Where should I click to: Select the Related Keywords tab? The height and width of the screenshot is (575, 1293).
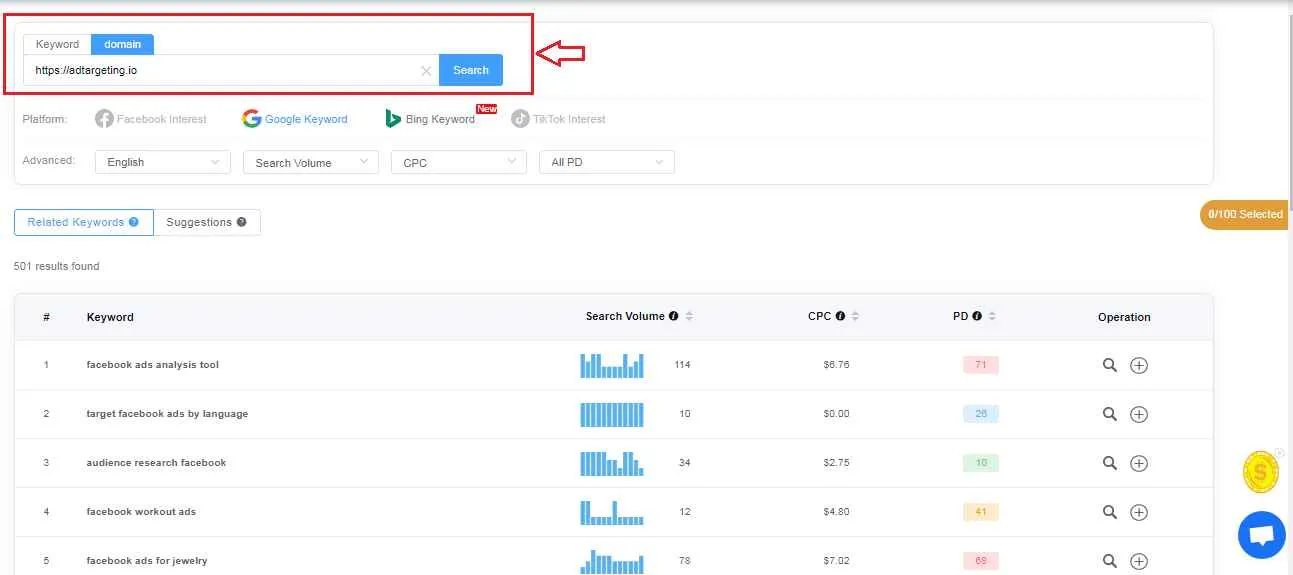tap(84, 222)
